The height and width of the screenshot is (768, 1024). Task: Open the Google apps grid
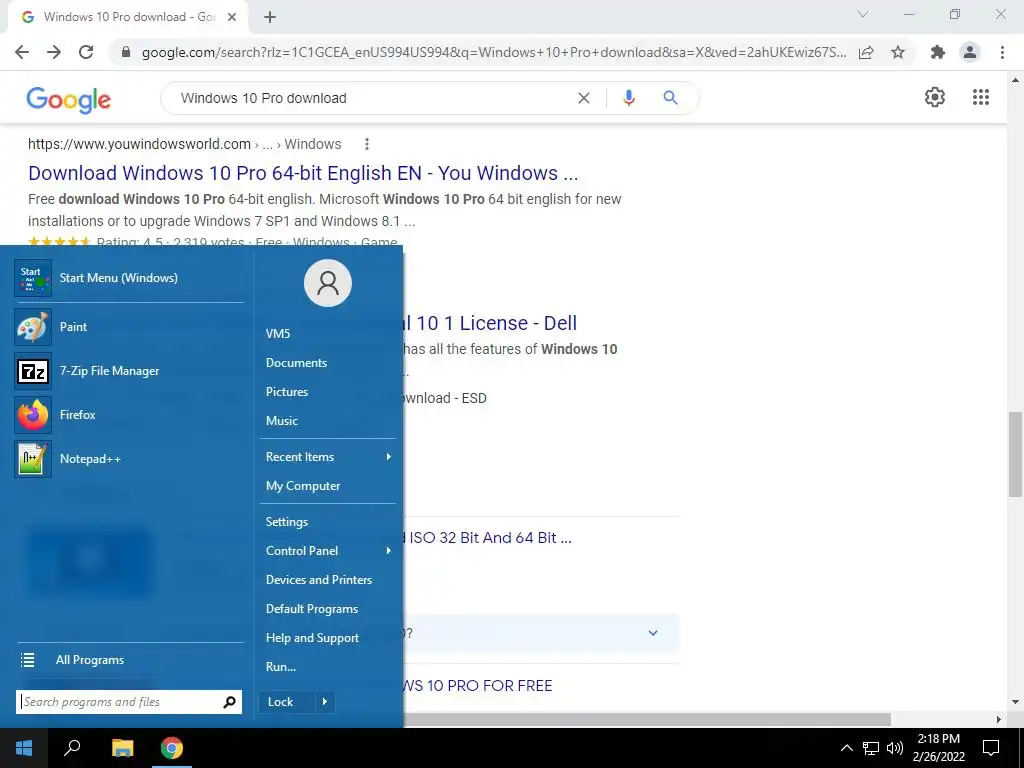coord(980,97)
